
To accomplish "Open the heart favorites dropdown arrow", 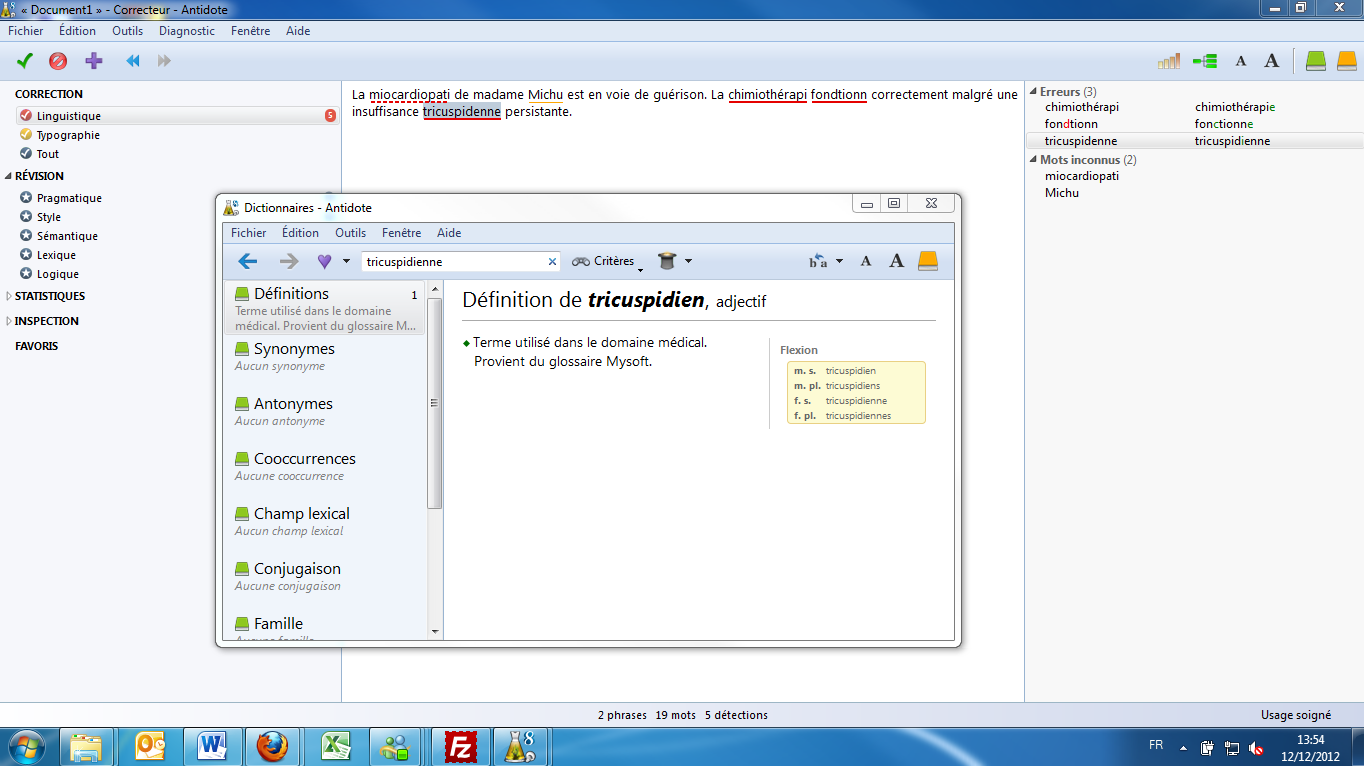I will [x=346, y=261].
